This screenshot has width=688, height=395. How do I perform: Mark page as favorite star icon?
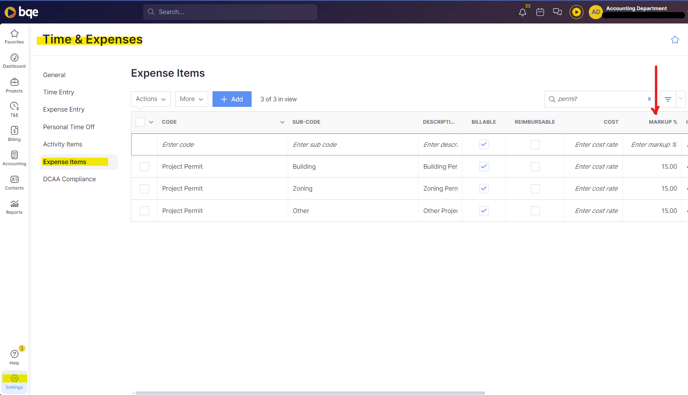(675, 40)
